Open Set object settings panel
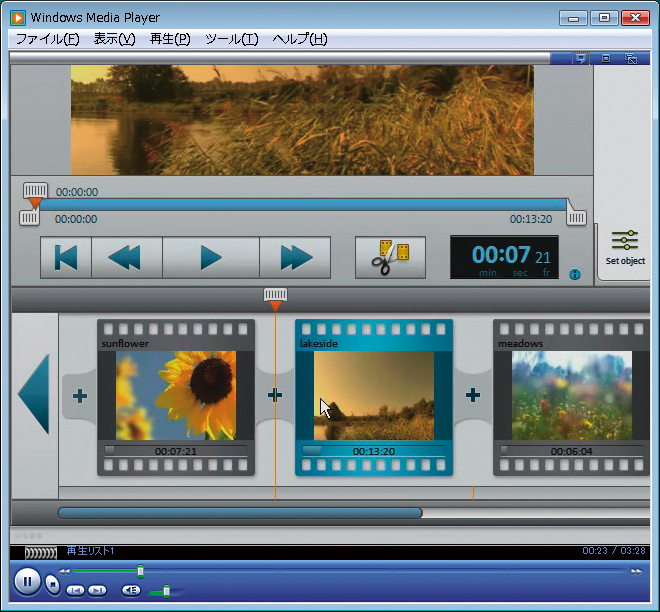The height and width of the screenshot is (612, 660). tap(625, 248)
